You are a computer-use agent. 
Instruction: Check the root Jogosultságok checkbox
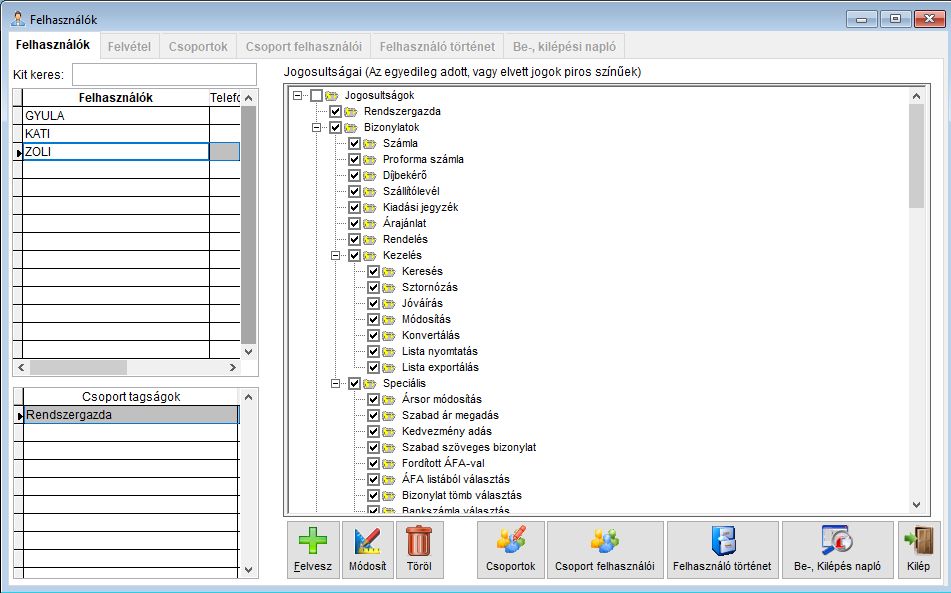(316, 96)
